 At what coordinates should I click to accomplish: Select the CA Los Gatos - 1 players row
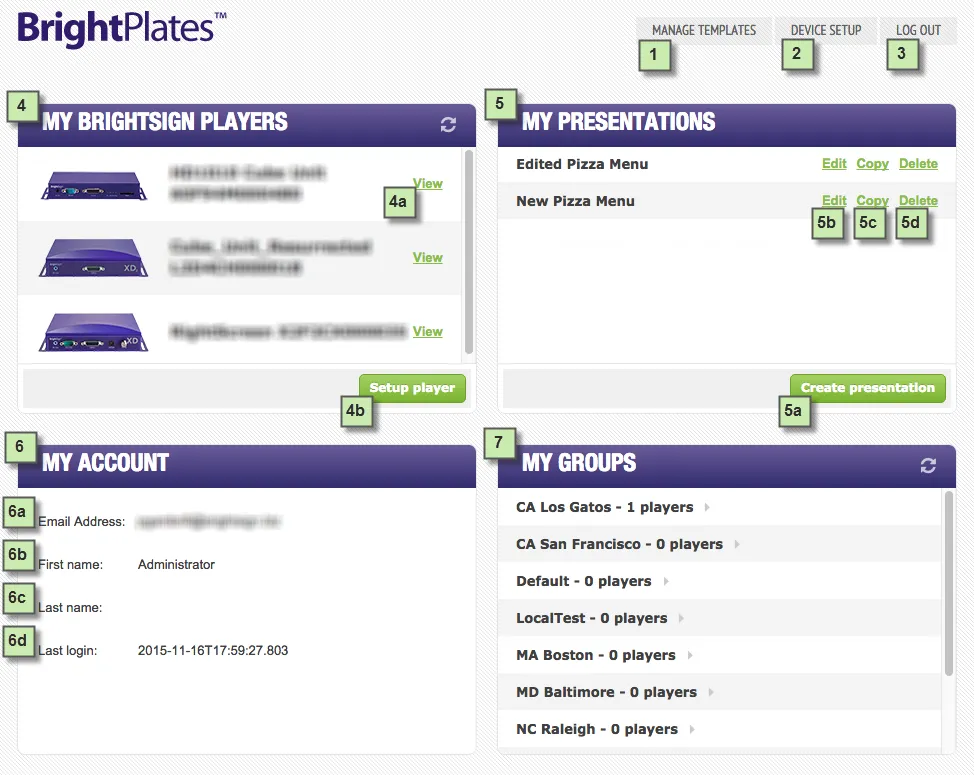coord(721,507)
